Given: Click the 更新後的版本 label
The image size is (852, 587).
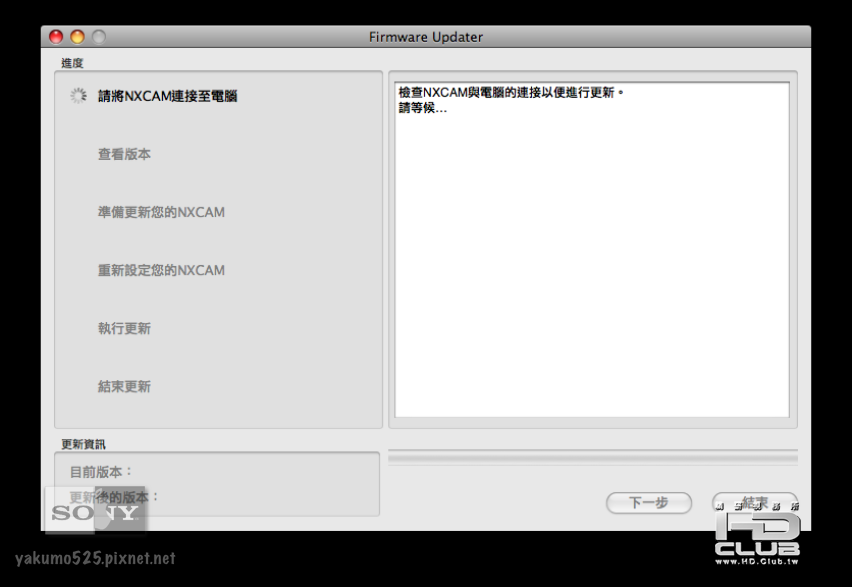Looking at the screenshot, I should click(x=114, y=497).
